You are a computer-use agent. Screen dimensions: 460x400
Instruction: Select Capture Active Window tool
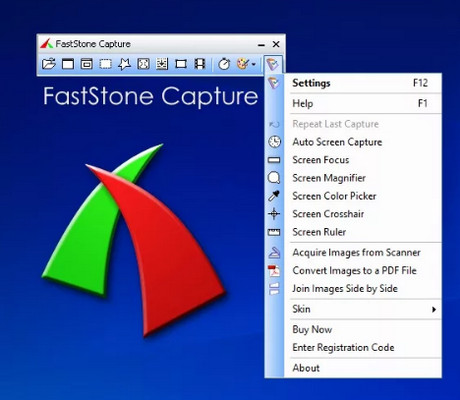coord(68,63)
